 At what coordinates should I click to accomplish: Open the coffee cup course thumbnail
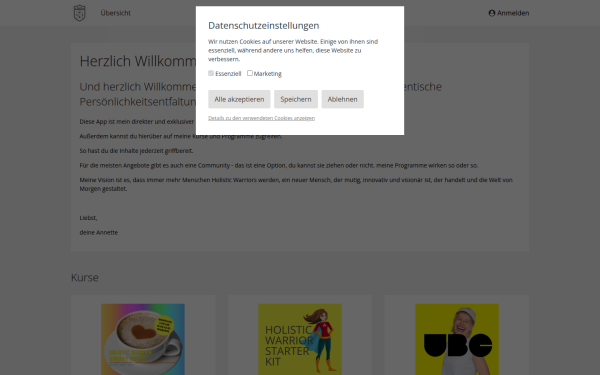(143, 339)
